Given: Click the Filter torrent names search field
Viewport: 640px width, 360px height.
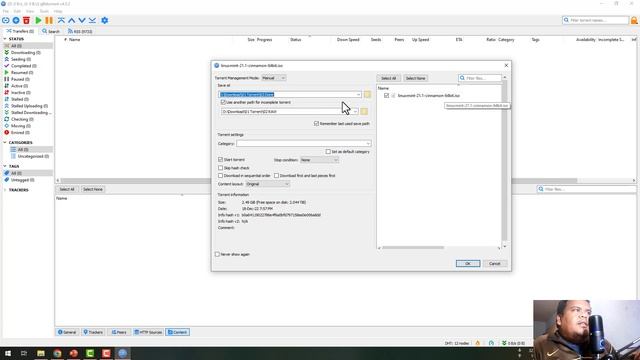Looking at the screenshot, I should (x=596, y=20).
